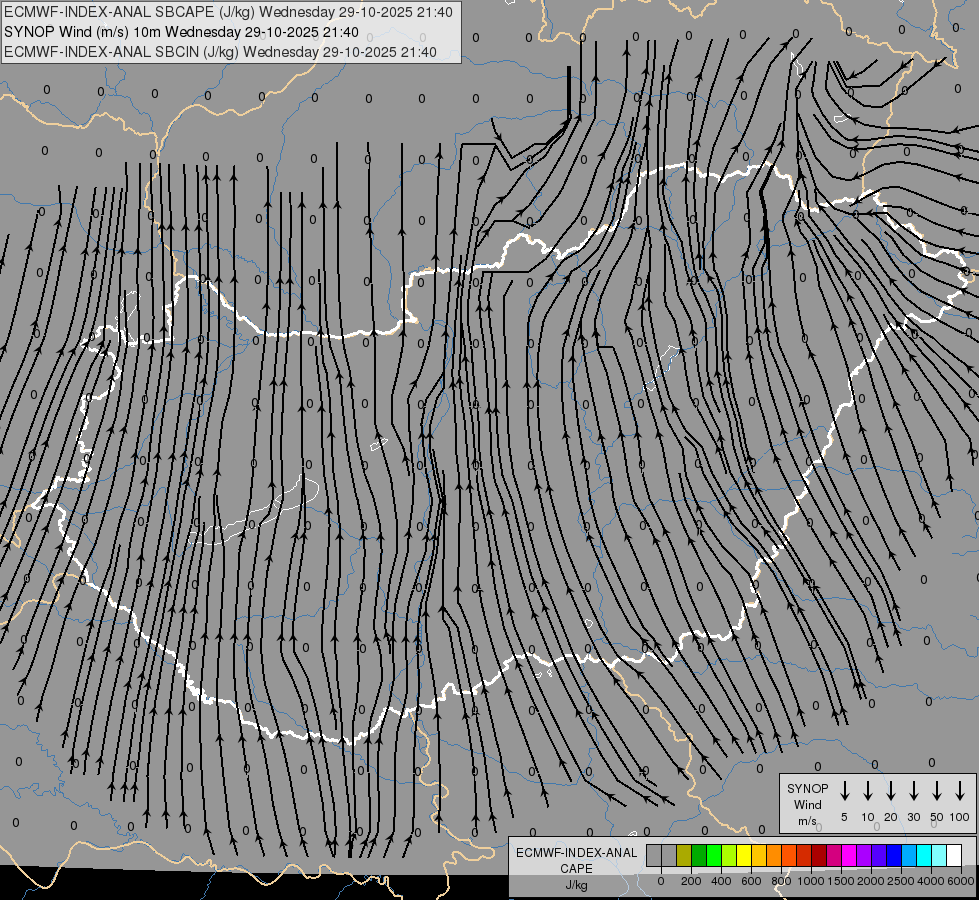Click the '4000' tick label on the CAPE scale
Screen dimensions: 979x900
tap(931, 881)
